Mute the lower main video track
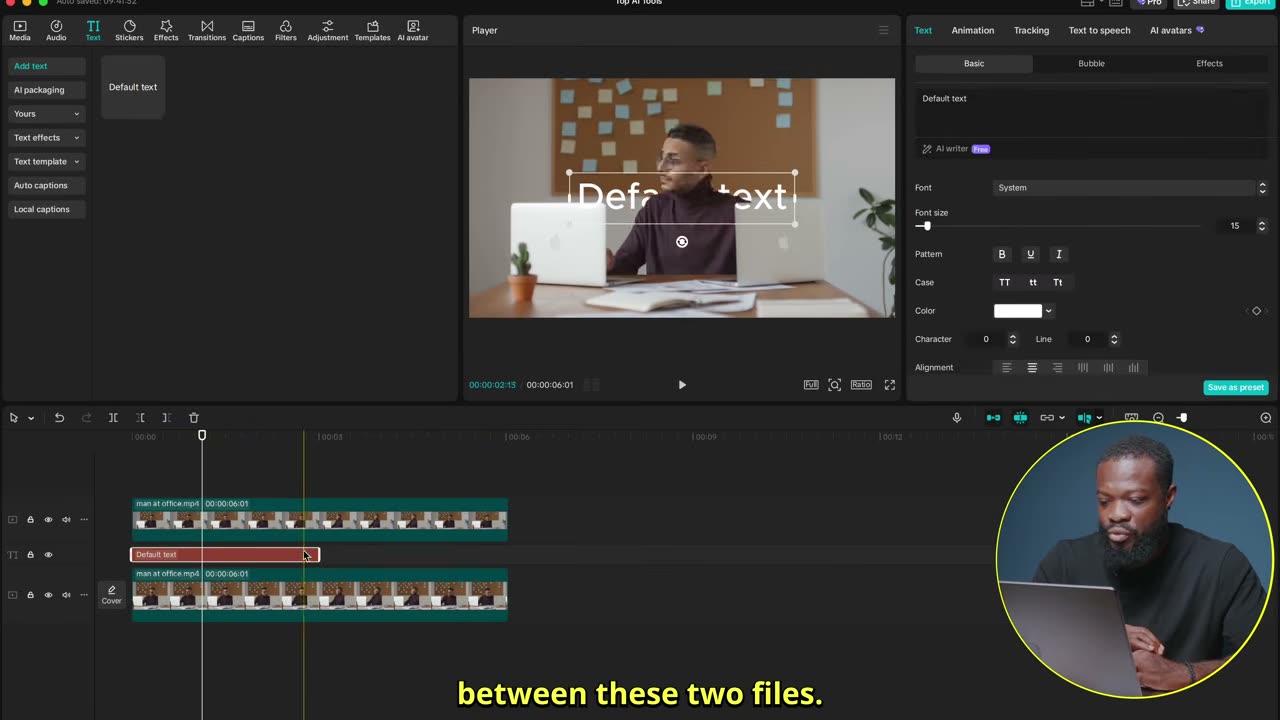 [66, 595]
